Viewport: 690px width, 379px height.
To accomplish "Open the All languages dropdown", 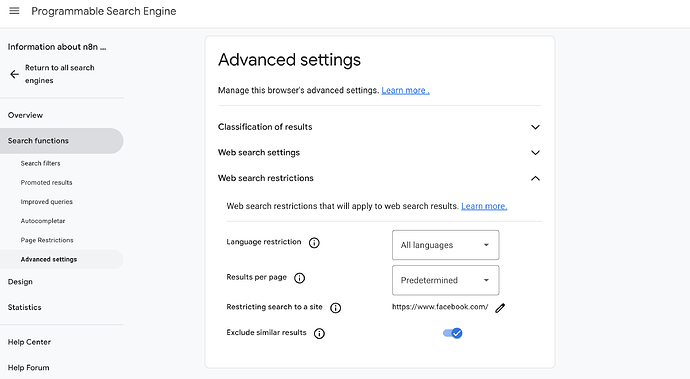I will pos(445,245).
